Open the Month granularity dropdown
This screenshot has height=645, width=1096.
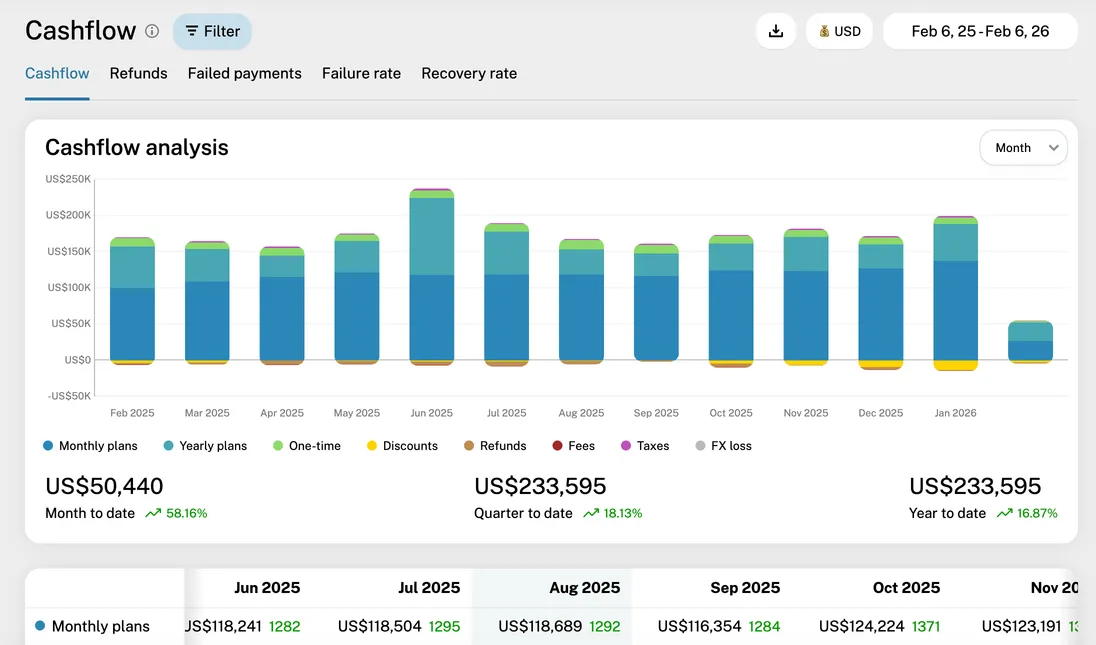click(1022, 147)
